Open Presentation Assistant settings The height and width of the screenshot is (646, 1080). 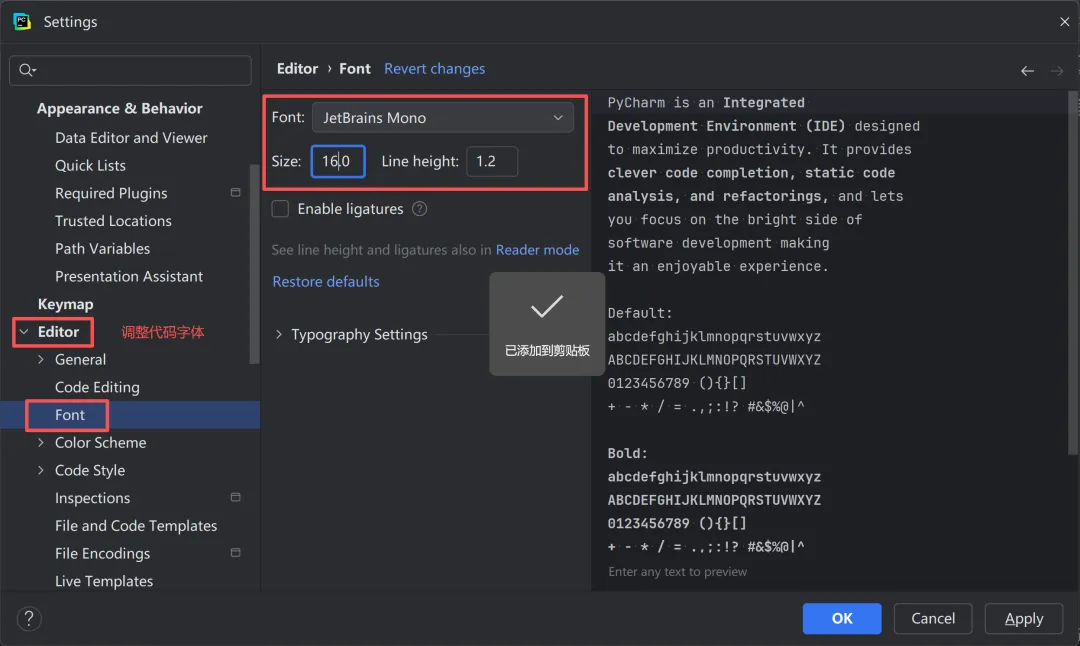pyautogui.click(x=129, y=276)
